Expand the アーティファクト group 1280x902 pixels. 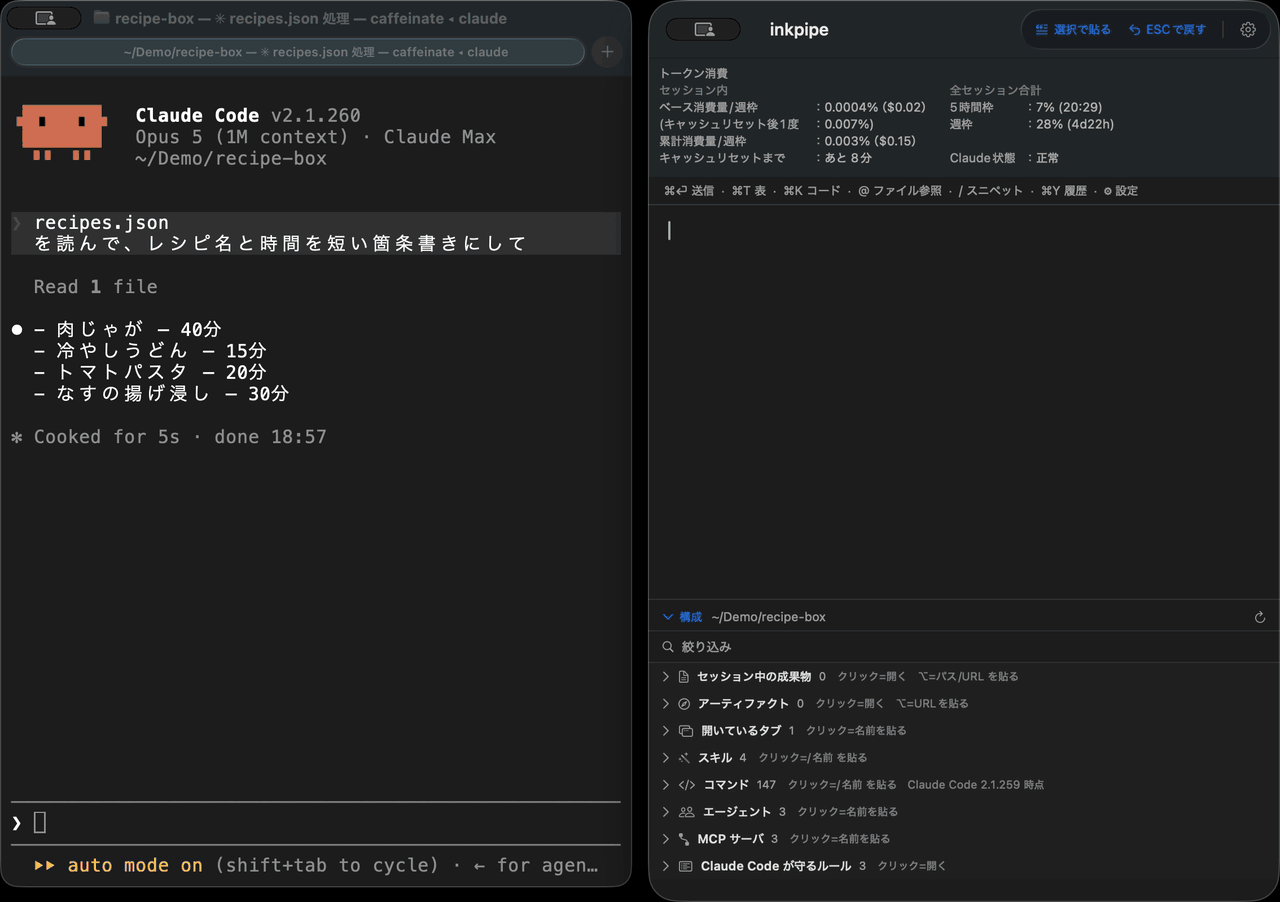point(666,704)
